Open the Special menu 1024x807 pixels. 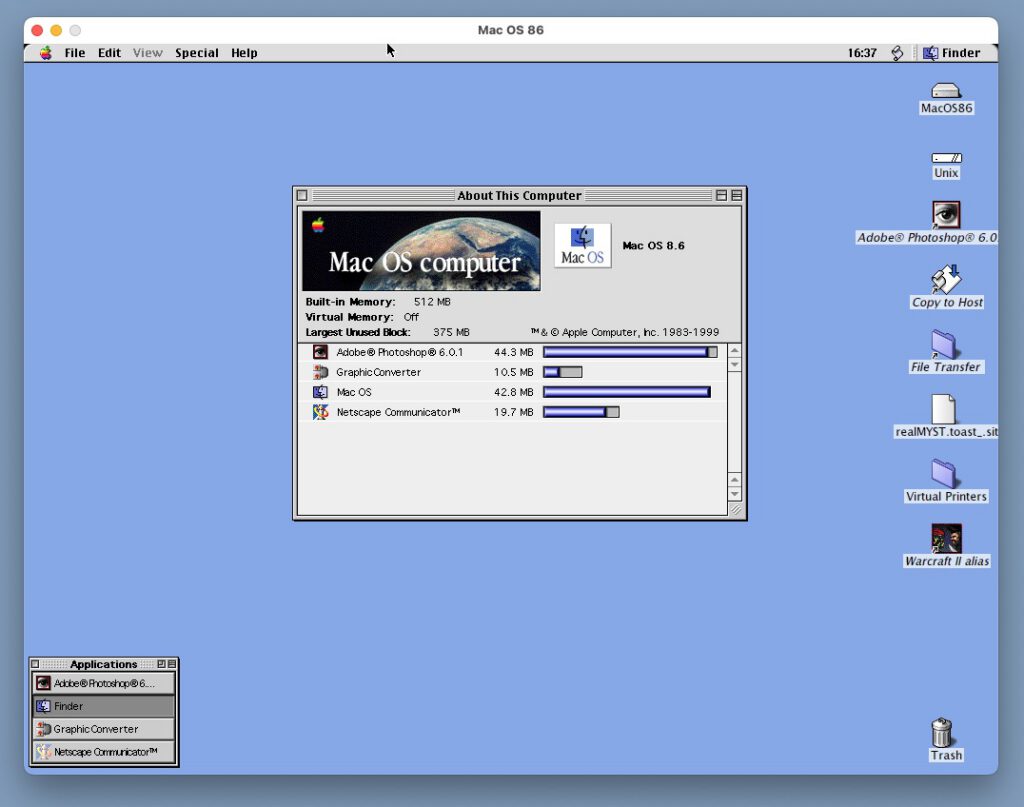tap(196, 53)
